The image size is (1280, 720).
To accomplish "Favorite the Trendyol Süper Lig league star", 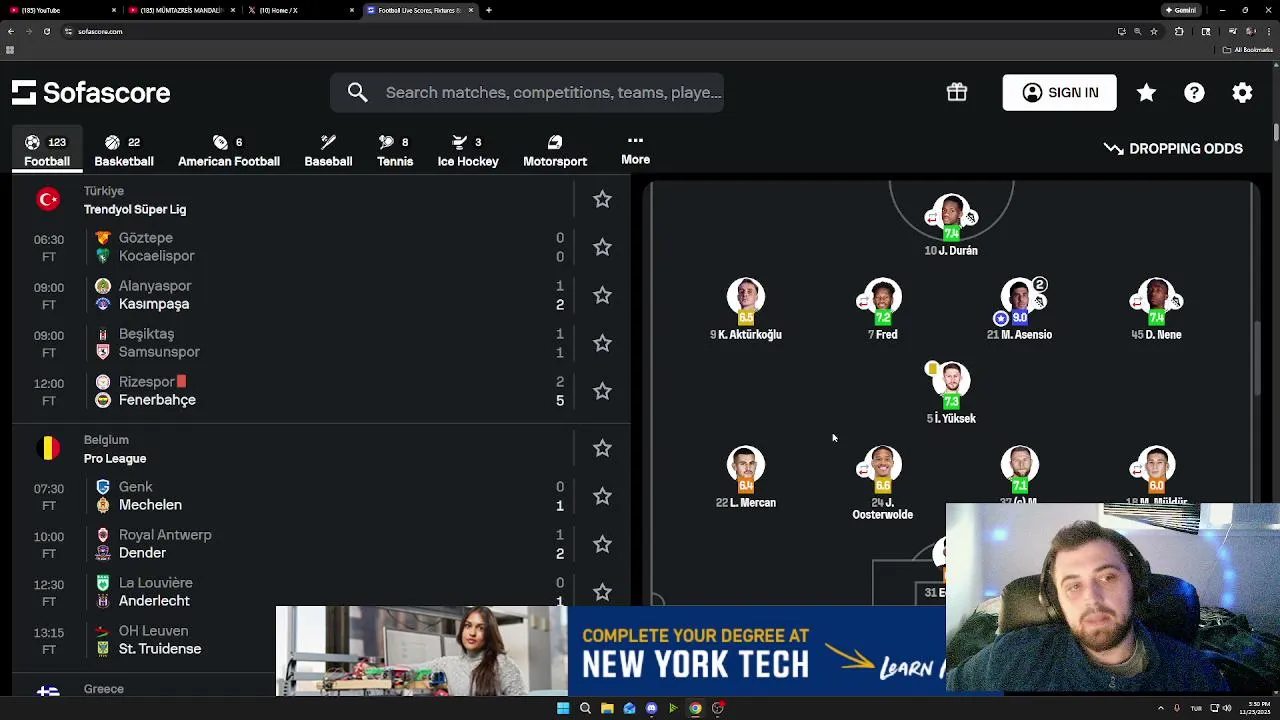I will point(602,199).
